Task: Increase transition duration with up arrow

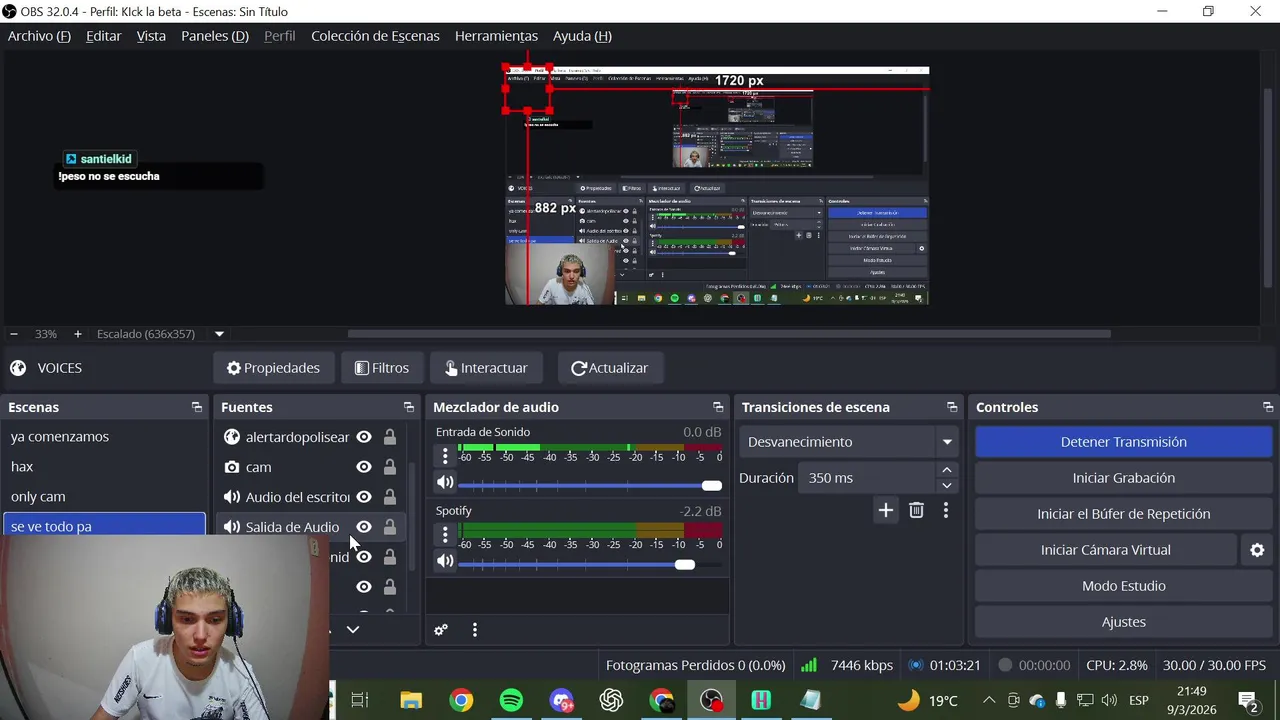Action: pos(947,470)
